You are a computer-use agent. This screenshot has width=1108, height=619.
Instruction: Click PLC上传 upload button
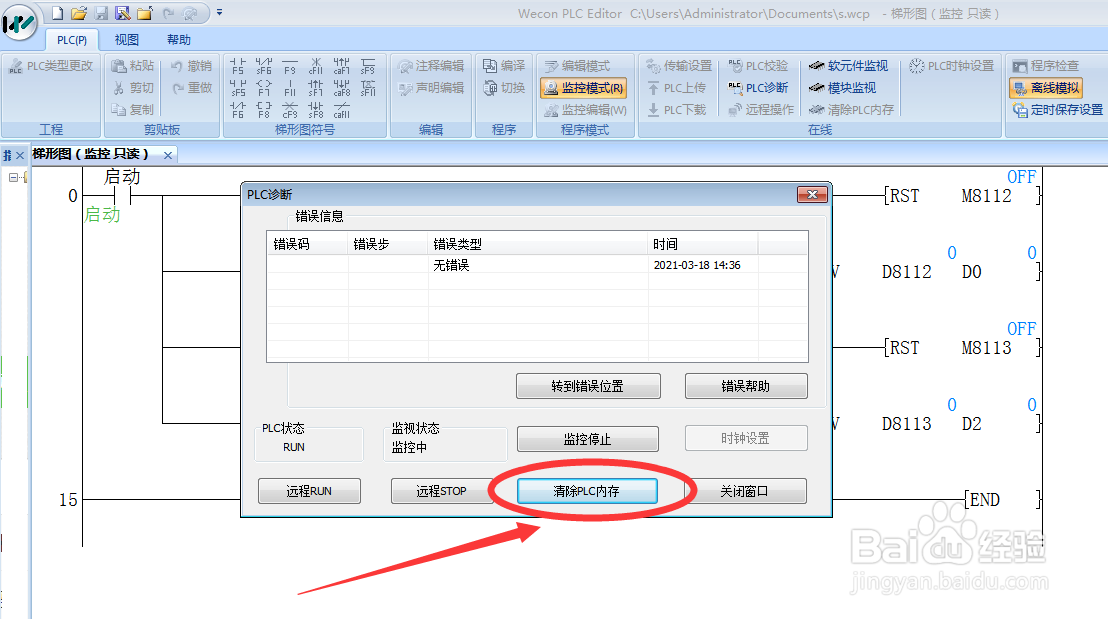pyautogui.click(x=676, y=88)
